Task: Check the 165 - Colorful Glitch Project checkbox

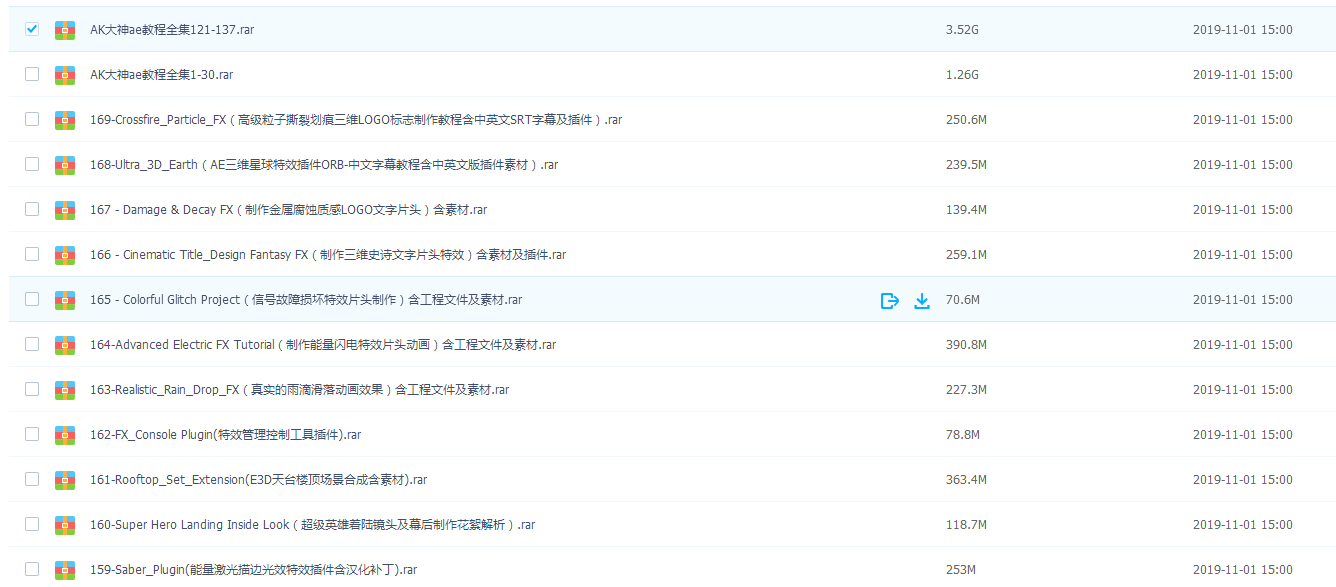Action: tap(32, 299)
